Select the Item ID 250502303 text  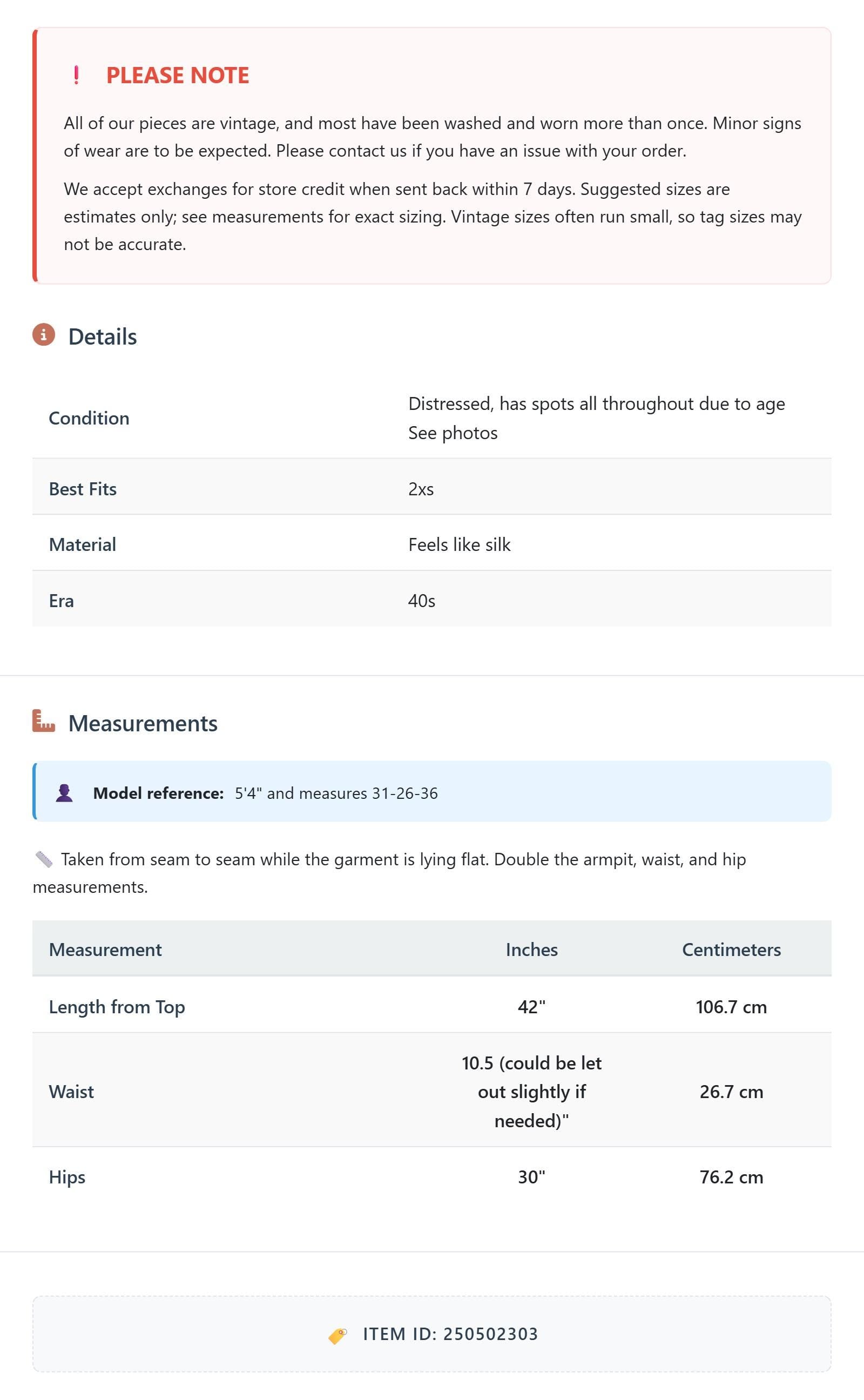click(x=450, y=1334)
